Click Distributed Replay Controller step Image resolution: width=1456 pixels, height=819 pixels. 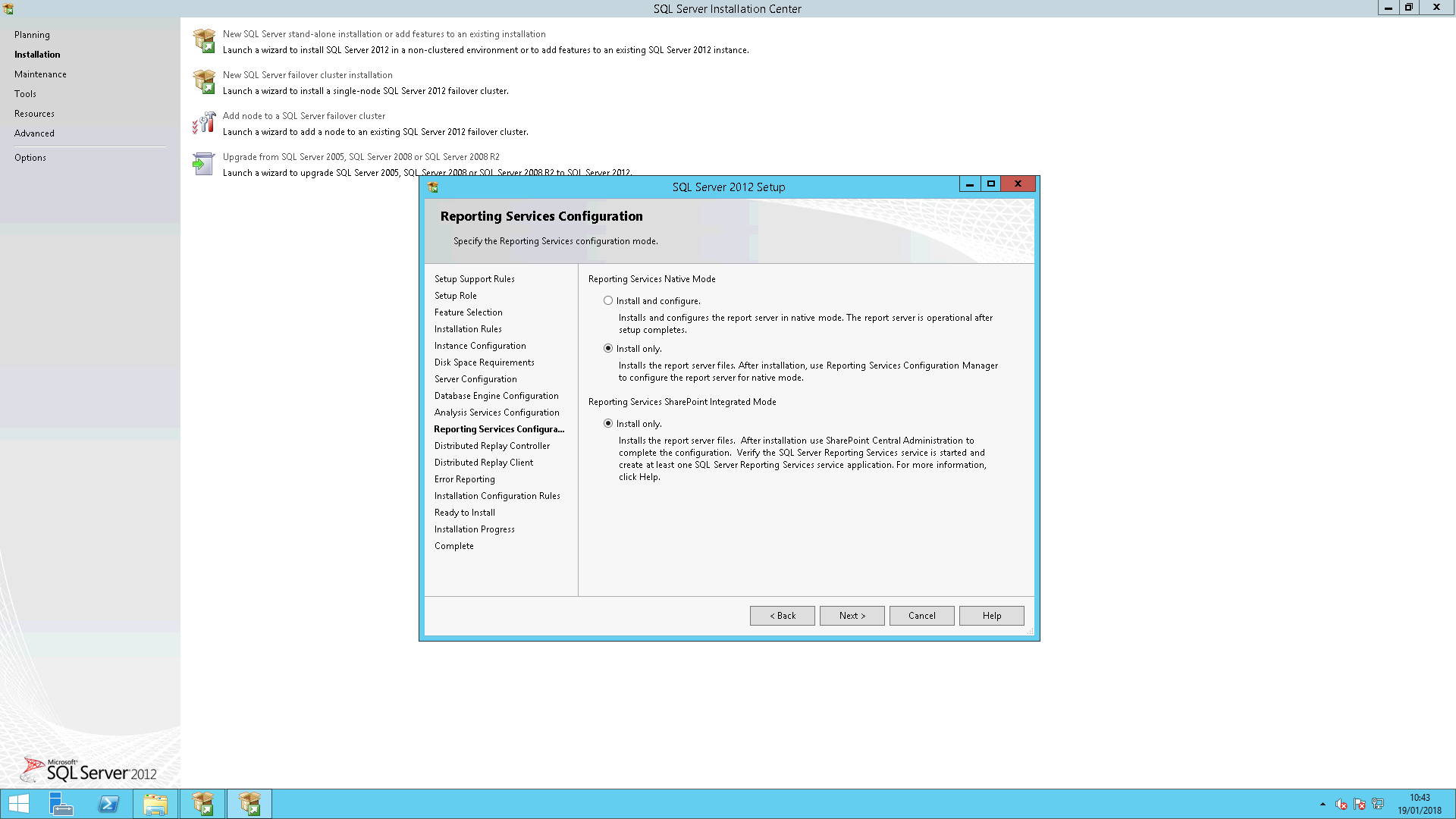pos(492,446)
